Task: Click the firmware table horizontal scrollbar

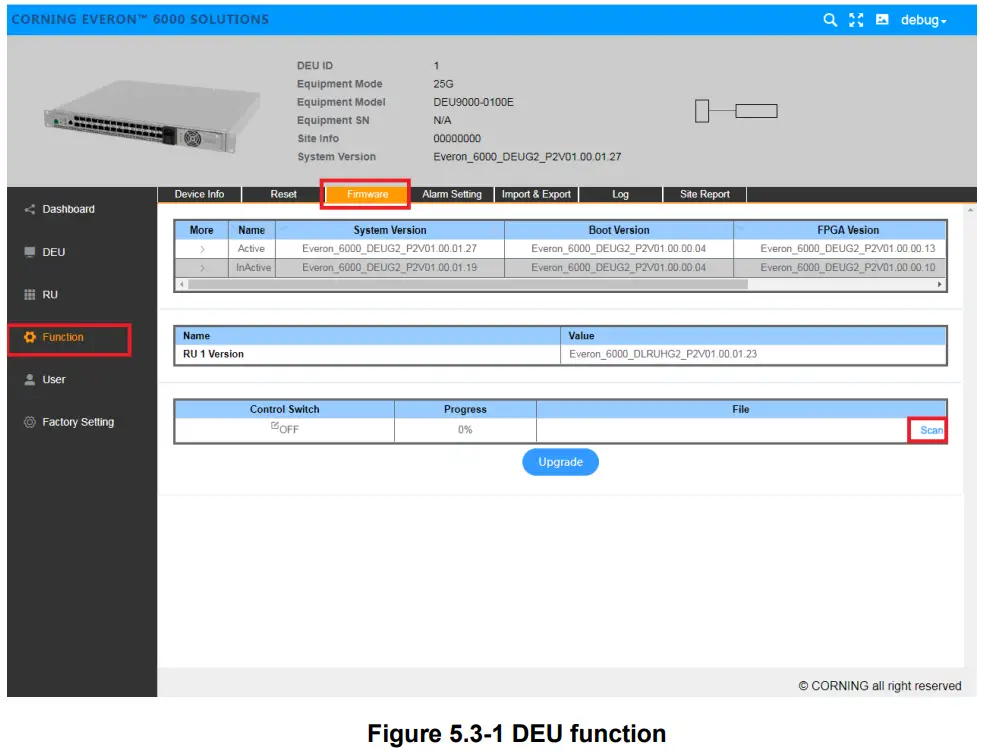Action: point(468,285)
